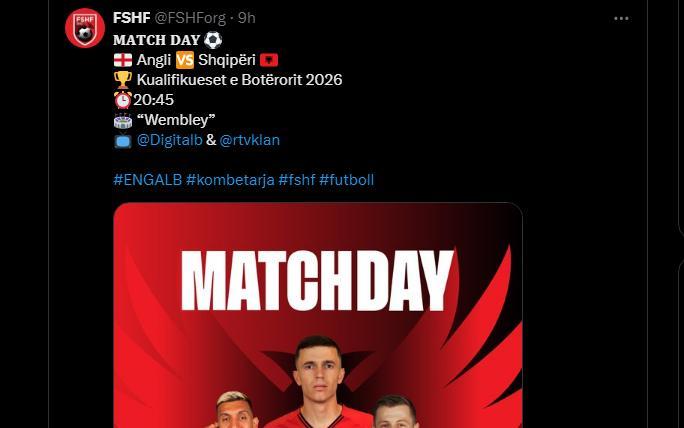Click the trophy emoji
This screenshot has width=684, height=428.
[123, 80]
